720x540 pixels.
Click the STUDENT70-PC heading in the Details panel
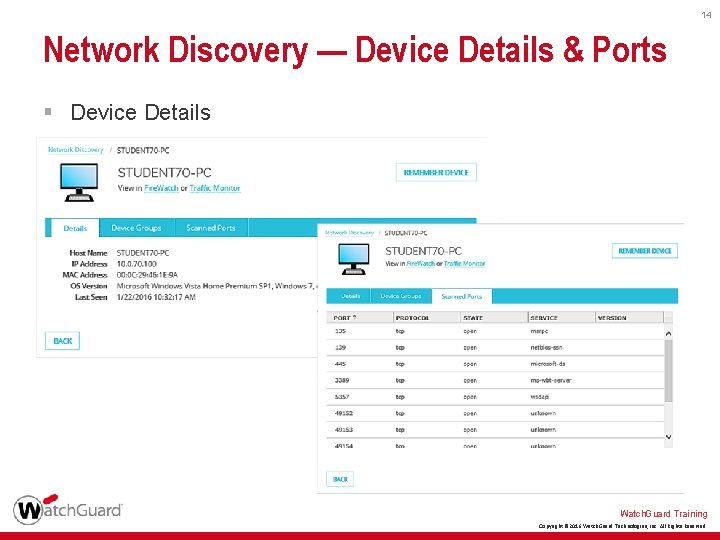click(164, 173)
